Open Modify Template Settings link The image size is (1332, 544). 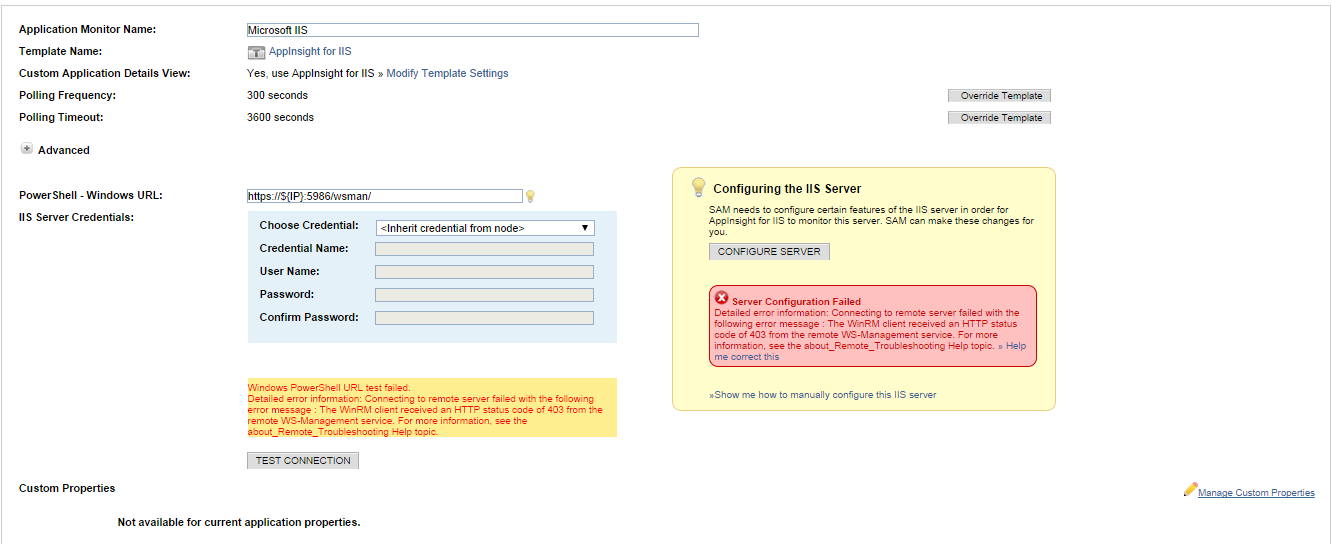pos(447,74)
